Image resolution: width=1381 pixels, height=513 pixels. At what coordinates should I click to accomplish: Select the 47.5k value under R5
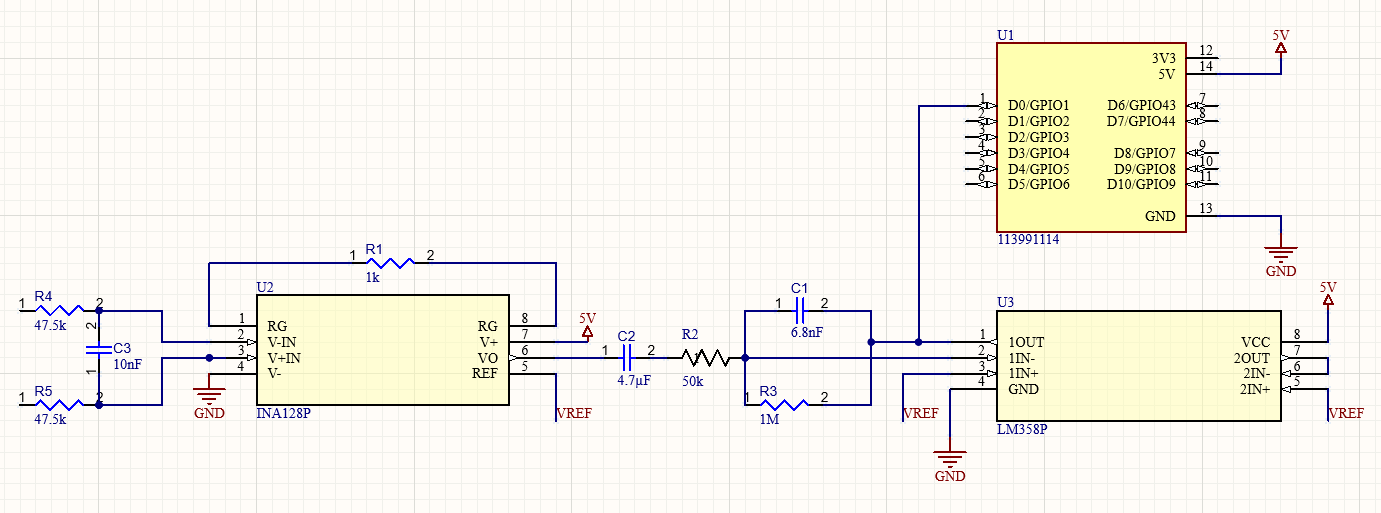click(x=50, y=420)
